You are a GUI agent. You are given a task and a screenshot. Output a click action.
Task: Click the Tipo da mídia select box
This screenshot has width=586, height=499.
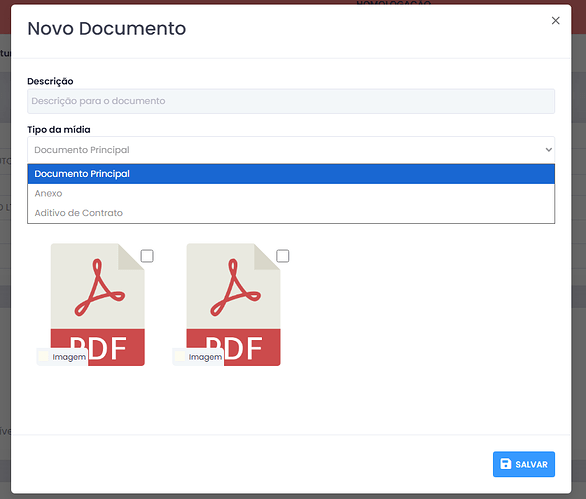click(x=291, y=150)
